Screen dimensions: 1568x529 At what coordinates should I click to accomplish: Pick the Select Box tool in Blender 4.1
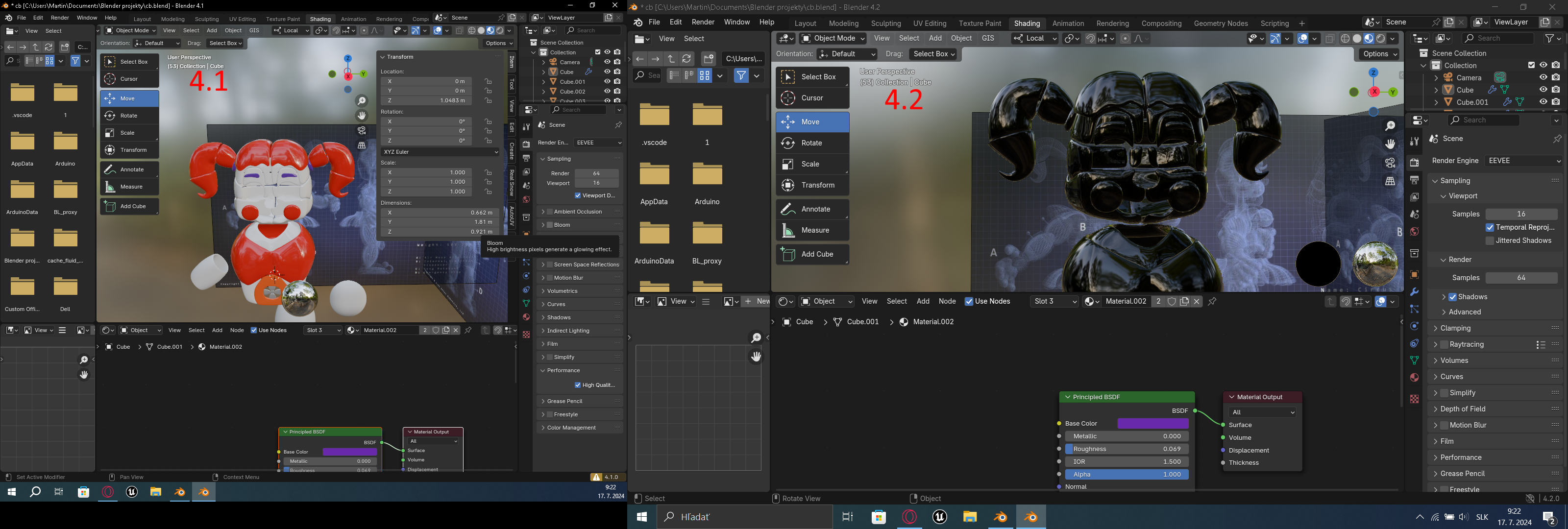click(x=130, y=62)
